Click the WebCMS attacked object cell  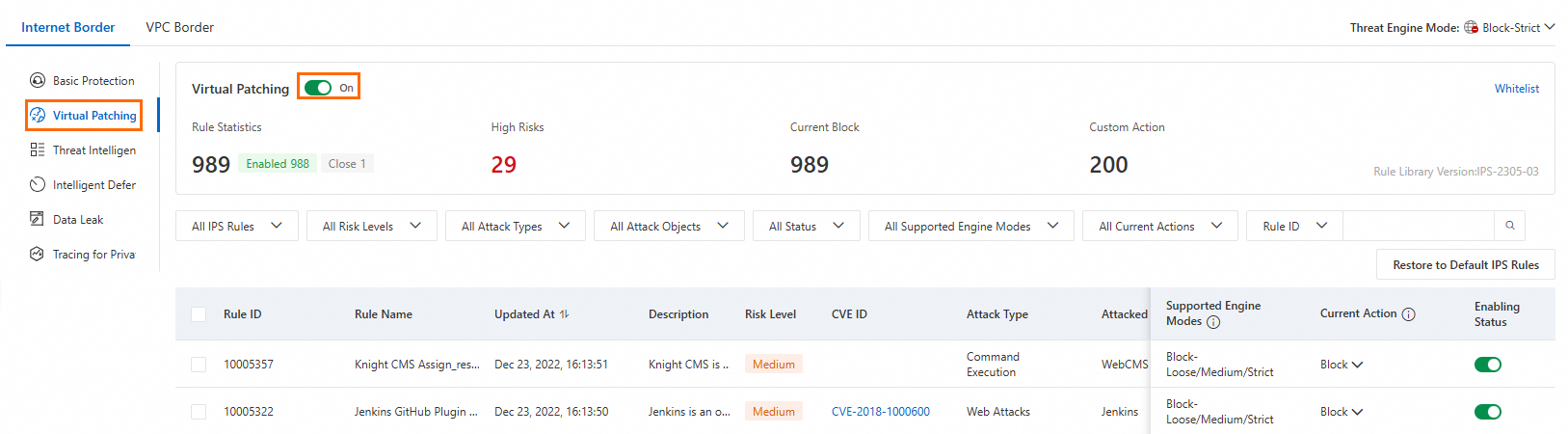pyautogui.click(x=1125, y=365)
